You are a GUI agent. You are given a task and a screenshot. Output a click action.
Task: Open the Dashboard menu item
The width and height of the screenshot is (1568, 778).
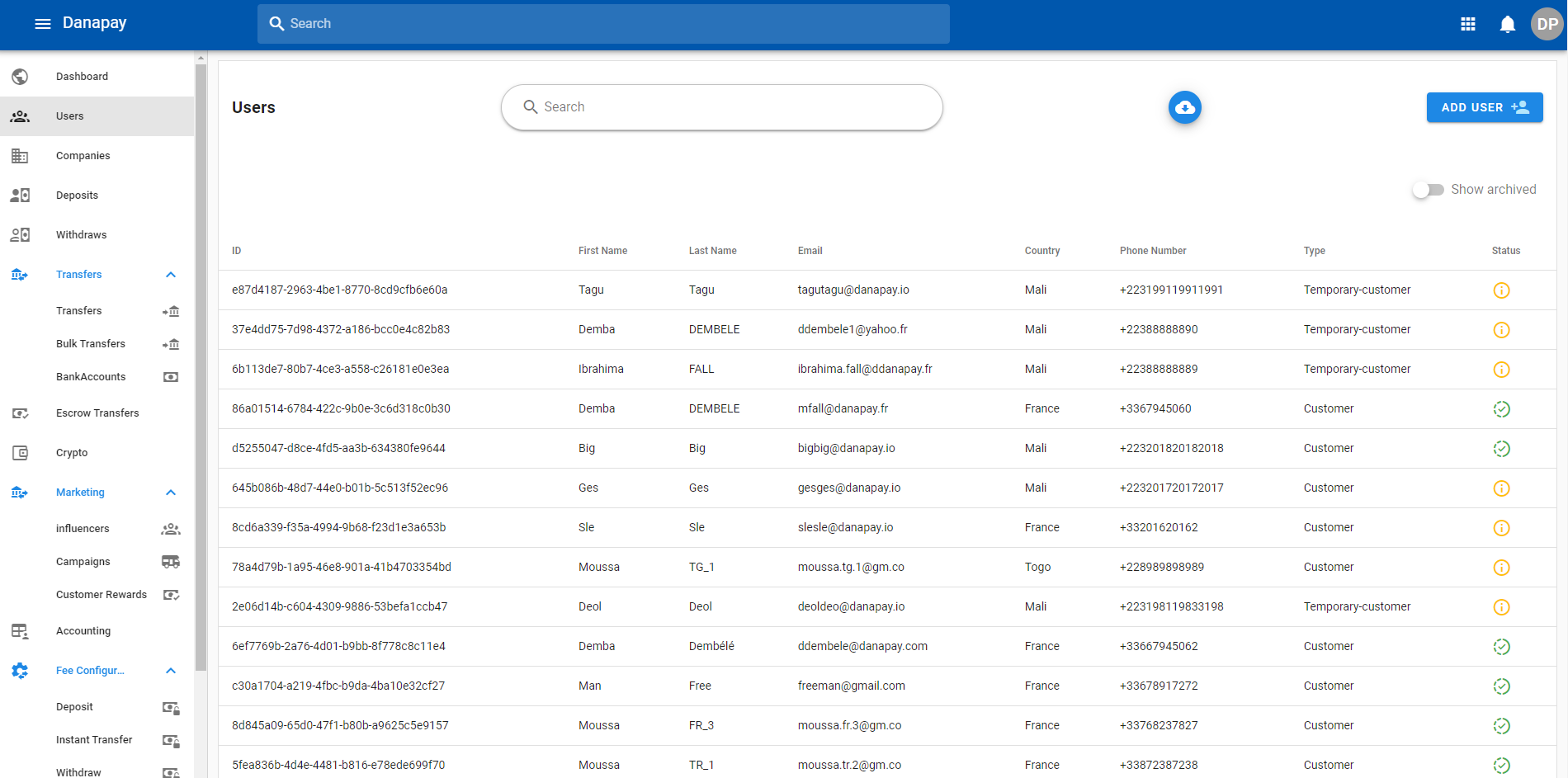82,77
